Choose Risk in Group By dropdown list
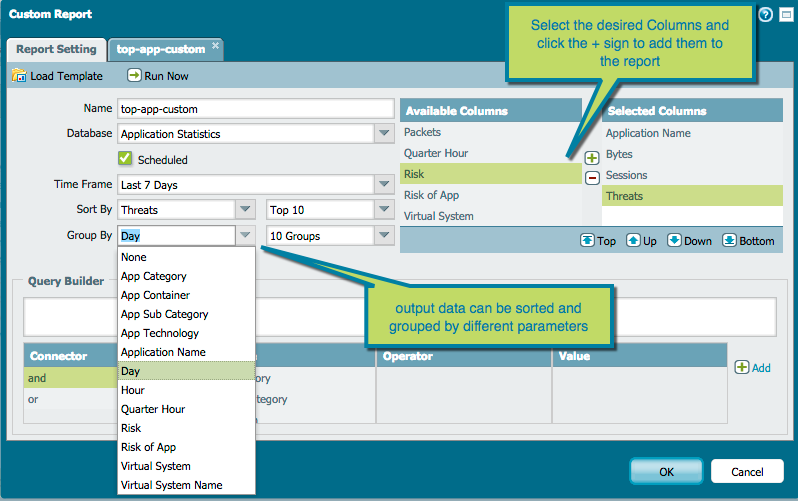 (x=186, y=428)
